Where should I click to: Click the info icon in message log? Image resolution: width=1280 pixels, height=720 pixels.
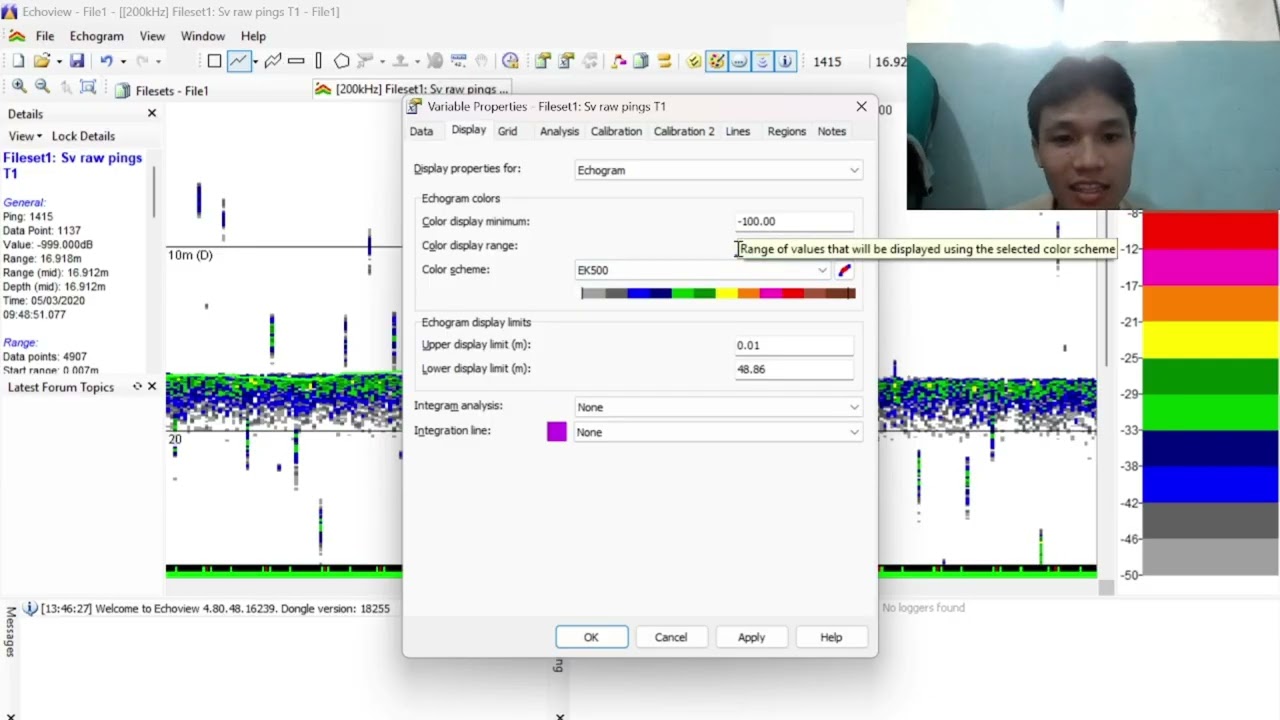30,608
